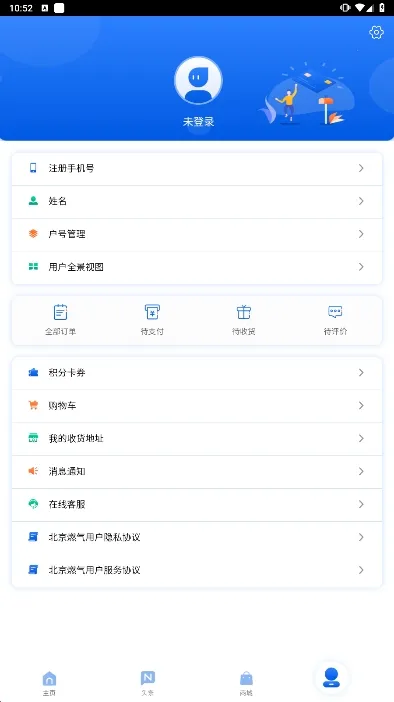
Task: Tap the default profile avatar
Action: tap(198, 81)
